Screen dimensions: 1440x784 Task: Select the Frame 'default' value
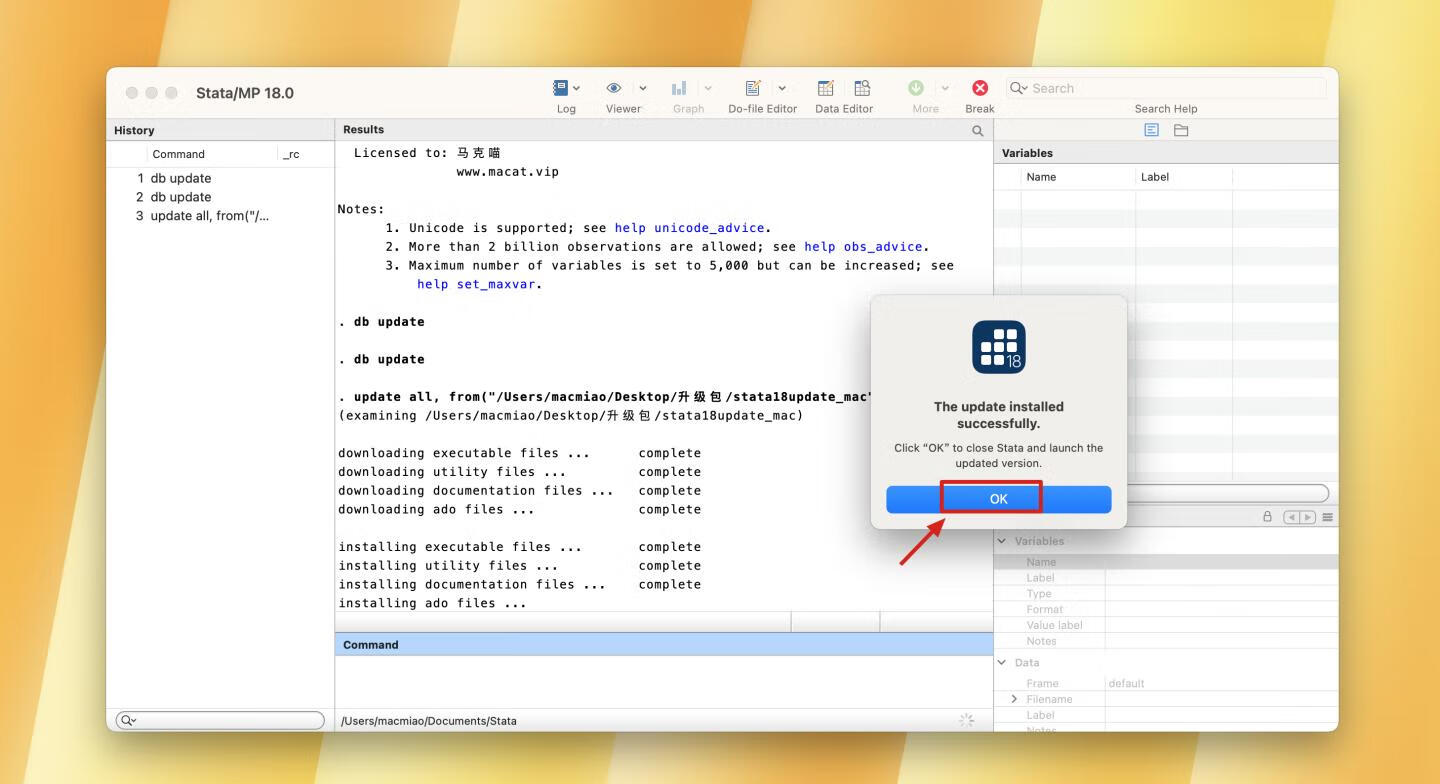(1126, 683)
